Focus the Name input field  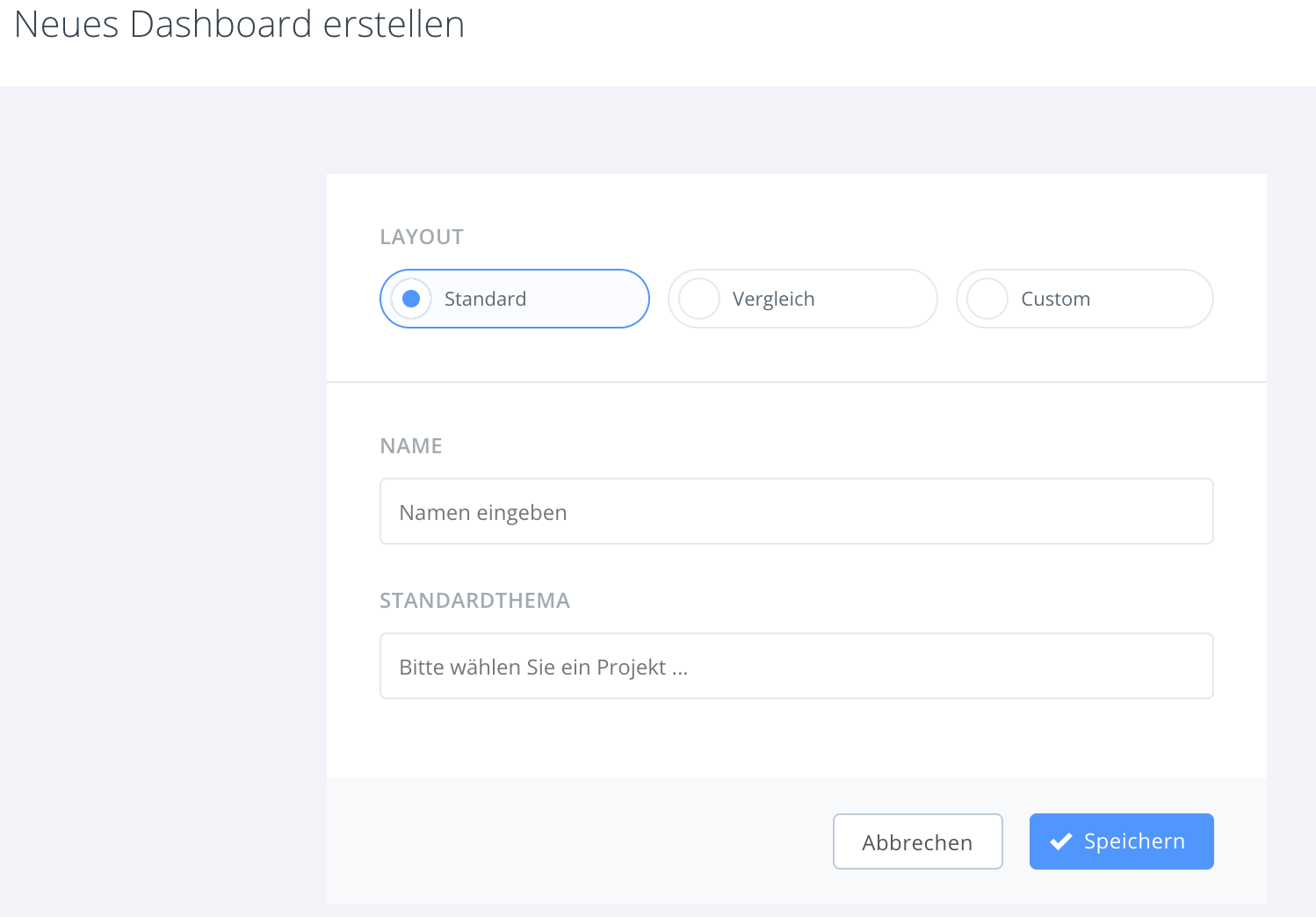coord(796,511)
